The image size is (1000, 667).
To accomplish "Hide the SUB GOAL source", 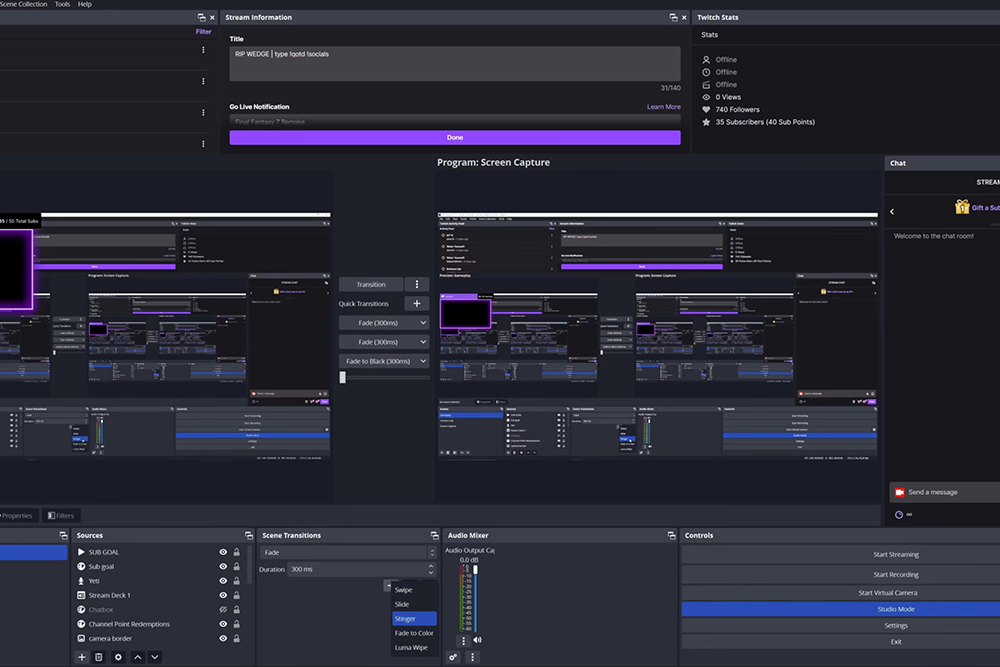I will point(223,552).
